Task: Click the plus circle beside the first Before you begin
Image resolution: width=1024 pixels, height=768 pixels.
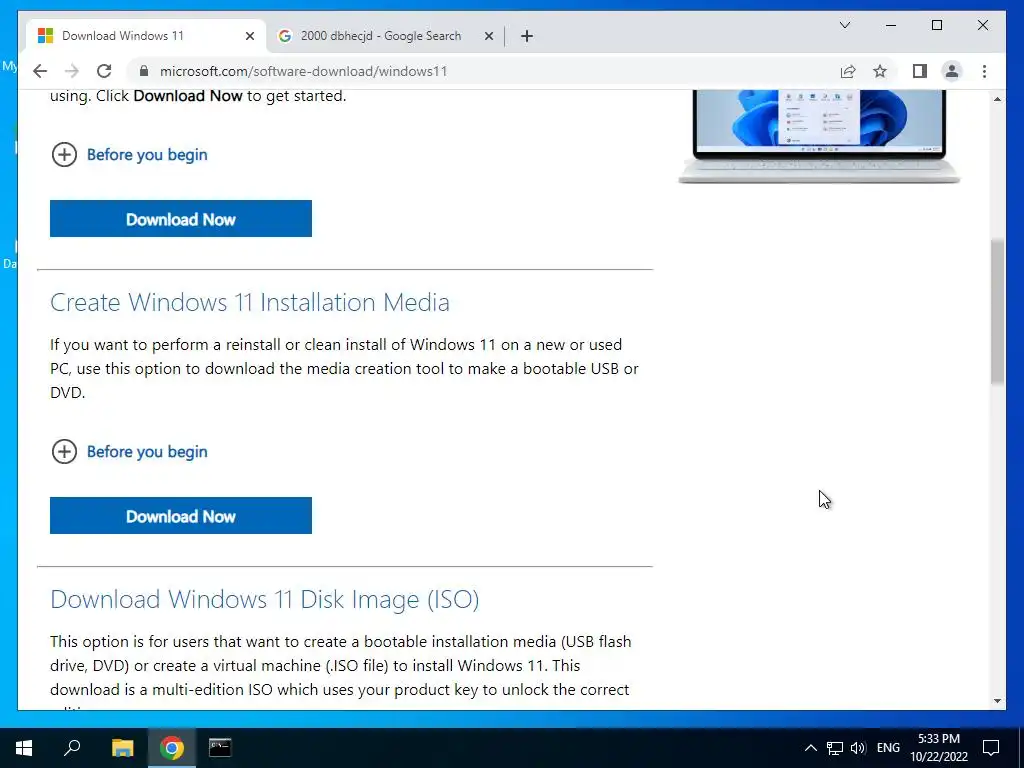Action: coord(64,155)
